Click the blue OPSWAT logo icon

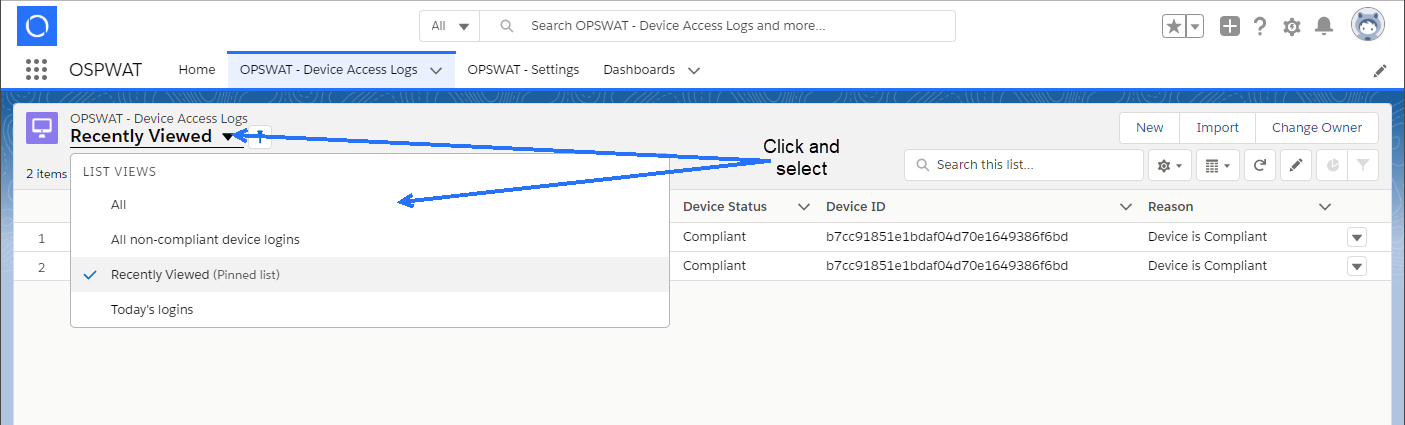[37, 26]
